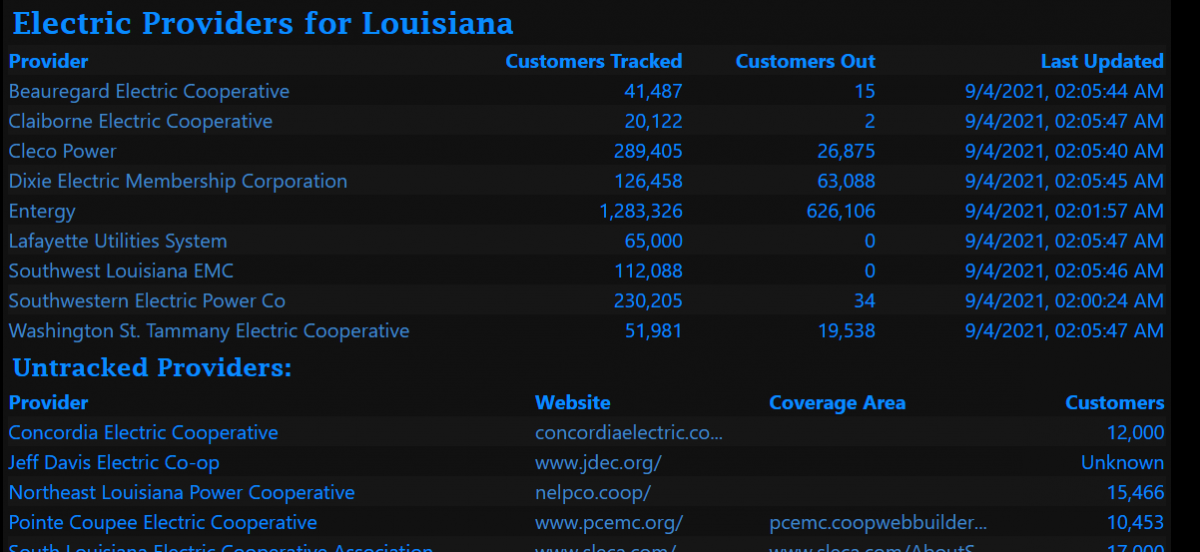Click the tracked Provider column header
The height and width of the screenshot is (552, 1200).
coord(49,61)
